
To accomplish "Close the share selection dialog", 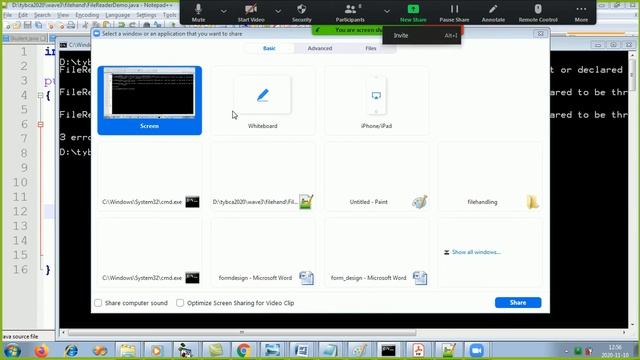I will tap(540, 34).
